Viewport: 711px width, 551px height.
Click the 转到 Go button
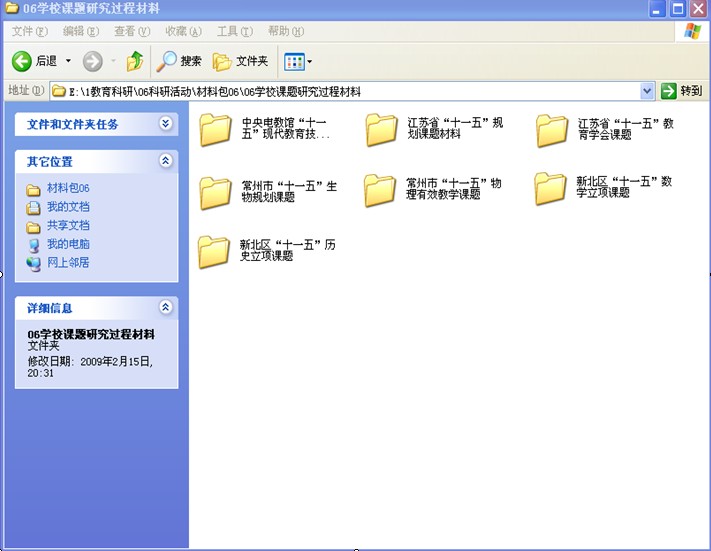(x=682, y=91)
